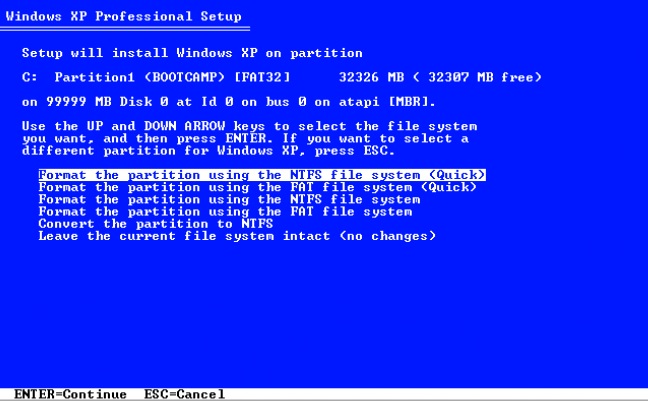Click the 99999 MB Disk 0 line
Viewport: 648px width, 401px height.
pos(228,102)
